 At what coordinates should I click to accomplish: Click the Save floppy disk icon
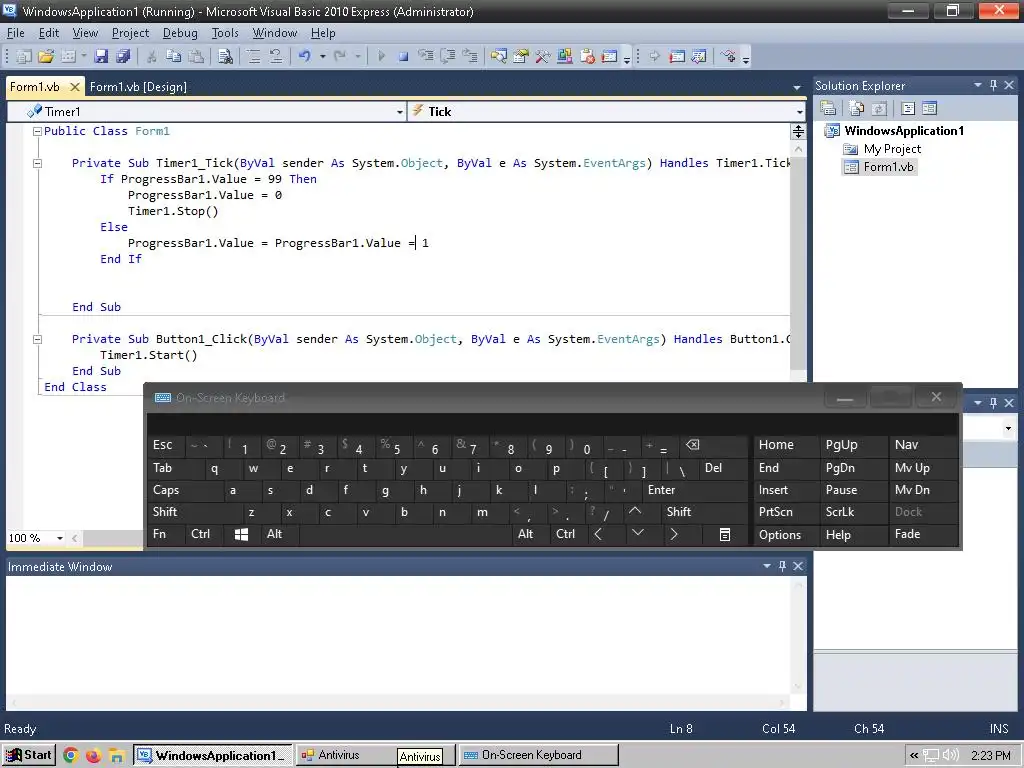[101, 57]
